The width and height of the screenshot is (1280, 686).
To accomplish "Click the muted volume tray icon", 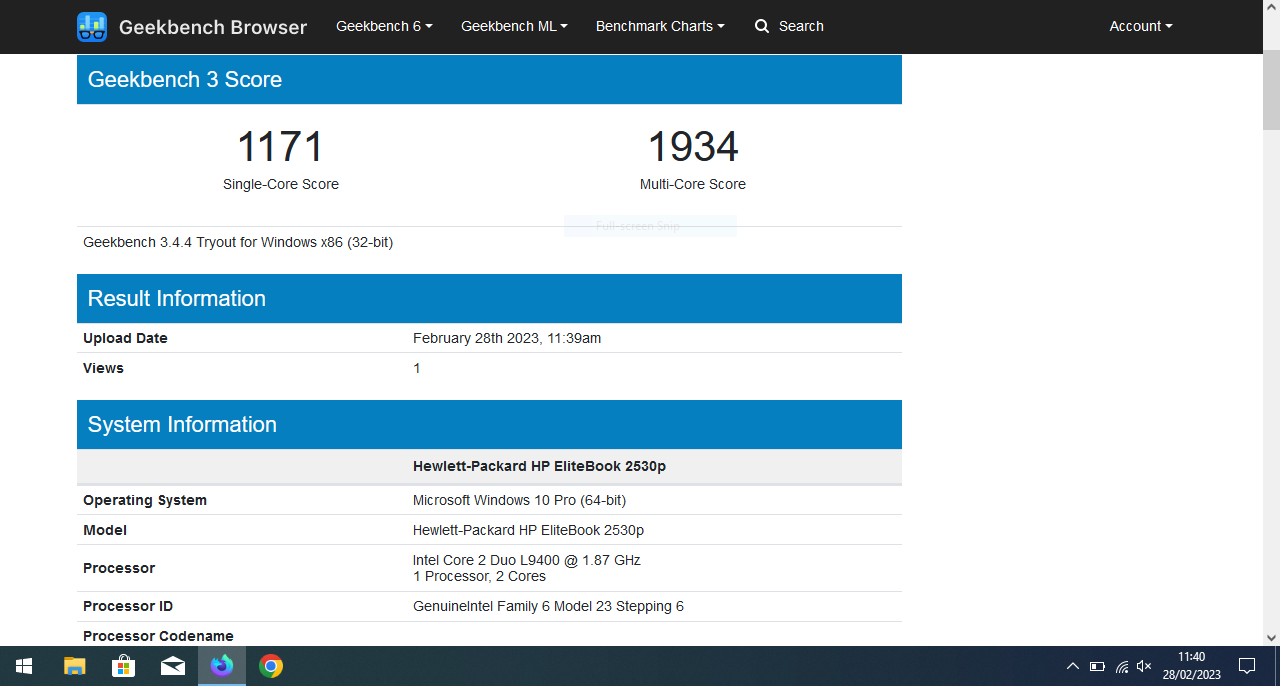I will [1145, 666].
